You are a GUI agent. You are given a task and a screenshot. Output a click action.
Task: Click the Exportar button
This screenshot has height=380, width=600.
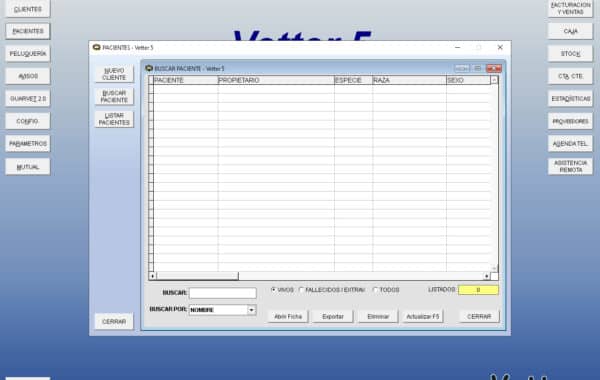[x=333, y=316]
